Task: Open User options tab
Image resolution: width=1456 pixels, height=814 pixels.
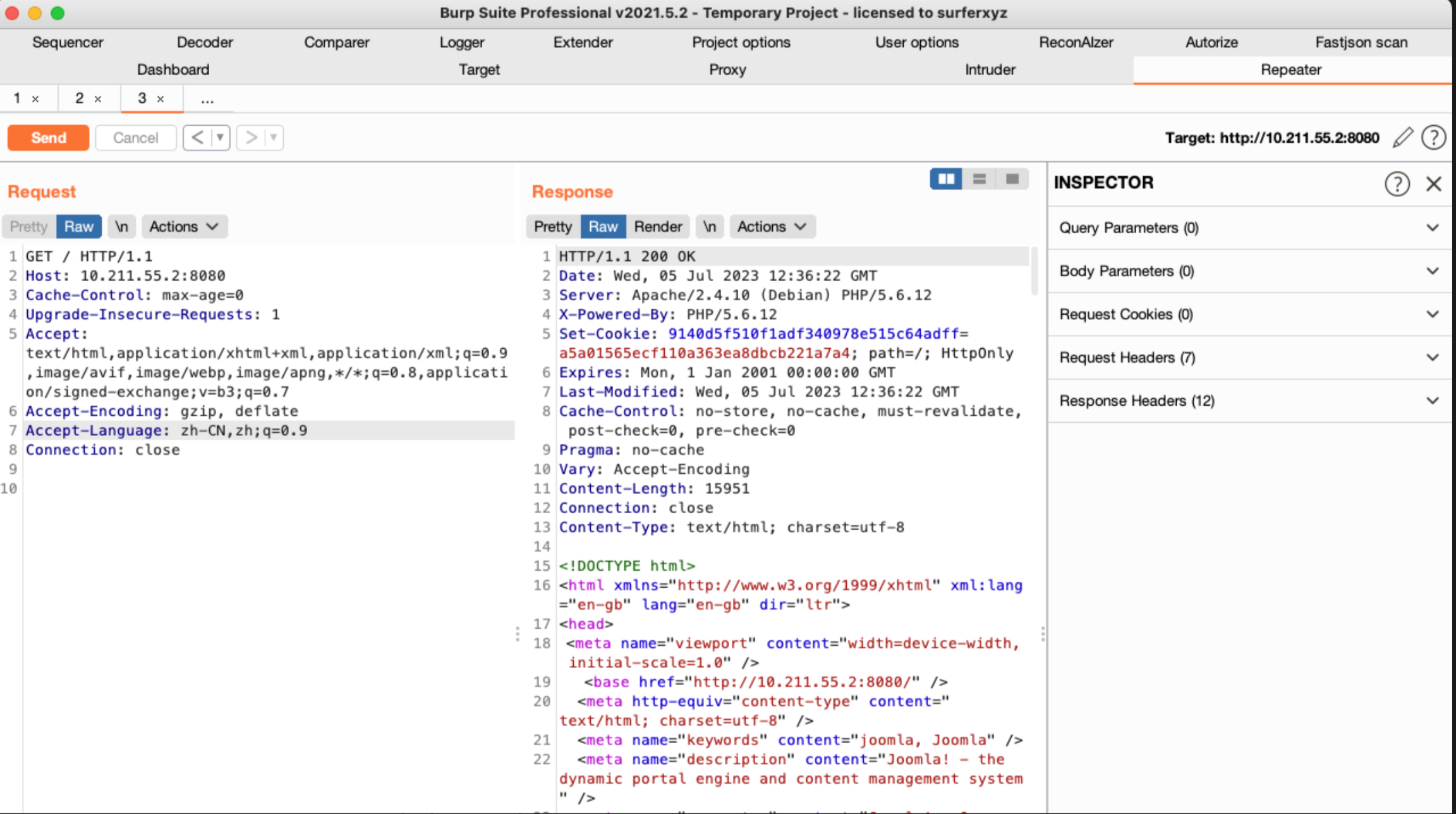Action: tap(916, 42)
